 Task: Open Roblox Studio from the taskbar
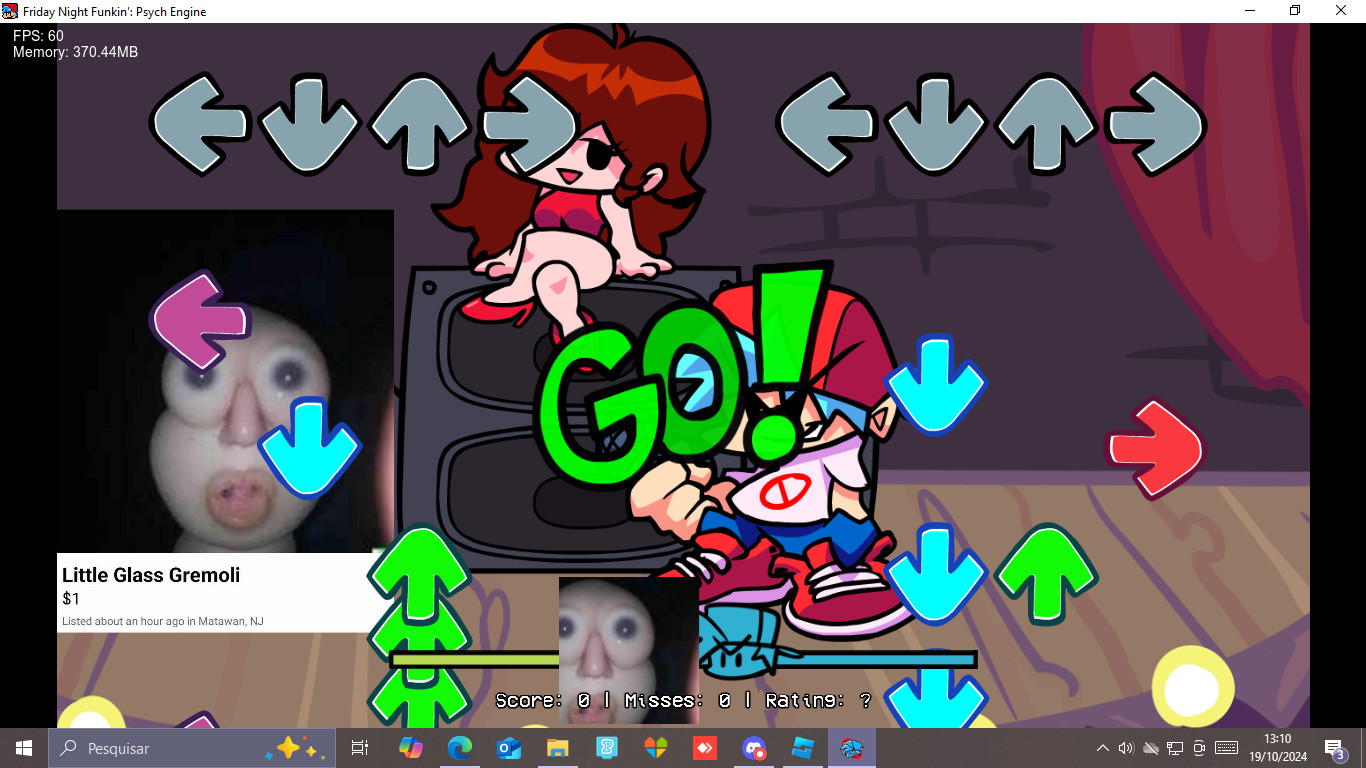(803, 748)
